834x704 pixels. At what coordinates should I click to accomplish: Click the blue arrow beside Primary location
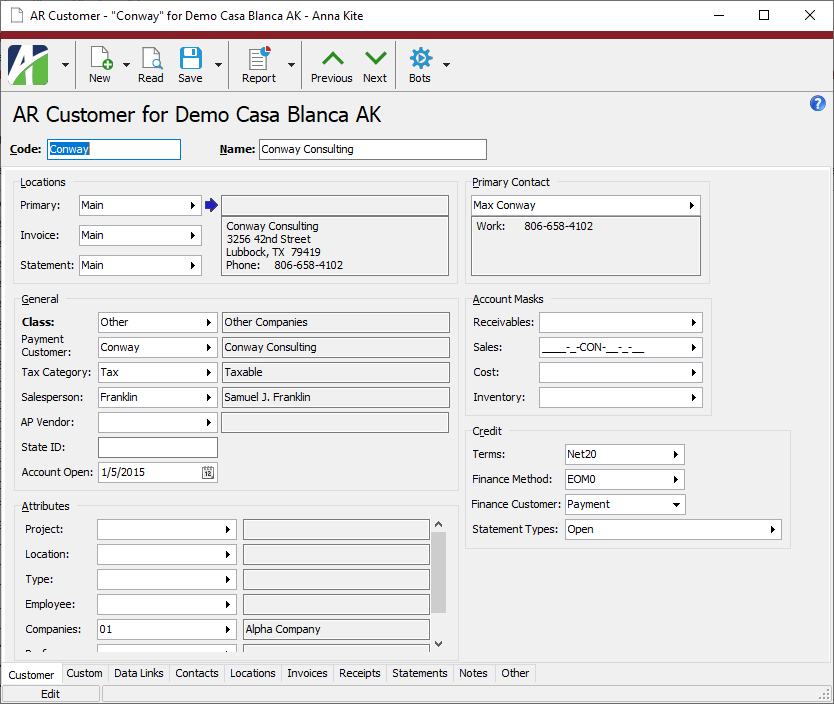click(211, 205)
